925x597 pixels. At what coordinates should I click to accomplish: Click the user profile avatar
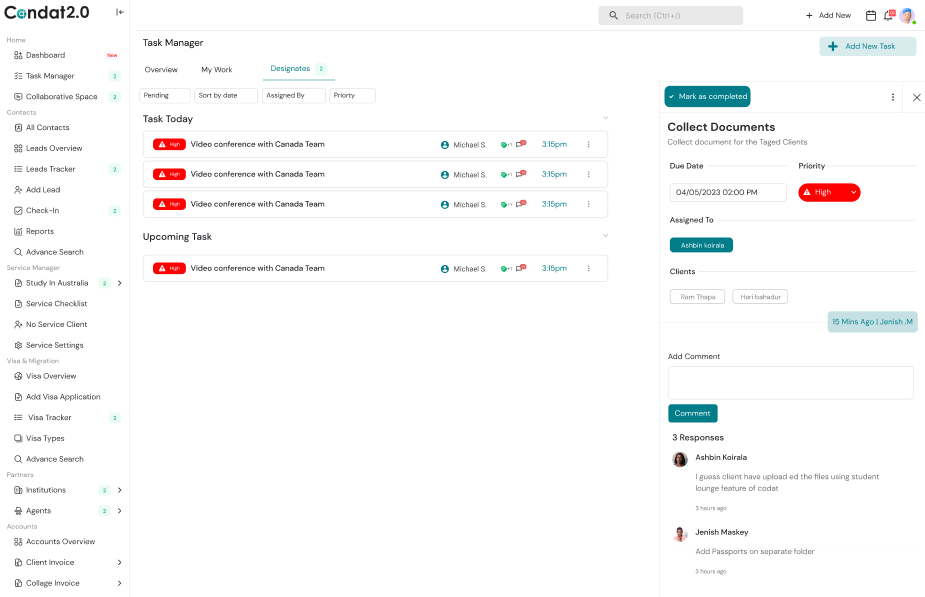(907, 15)
